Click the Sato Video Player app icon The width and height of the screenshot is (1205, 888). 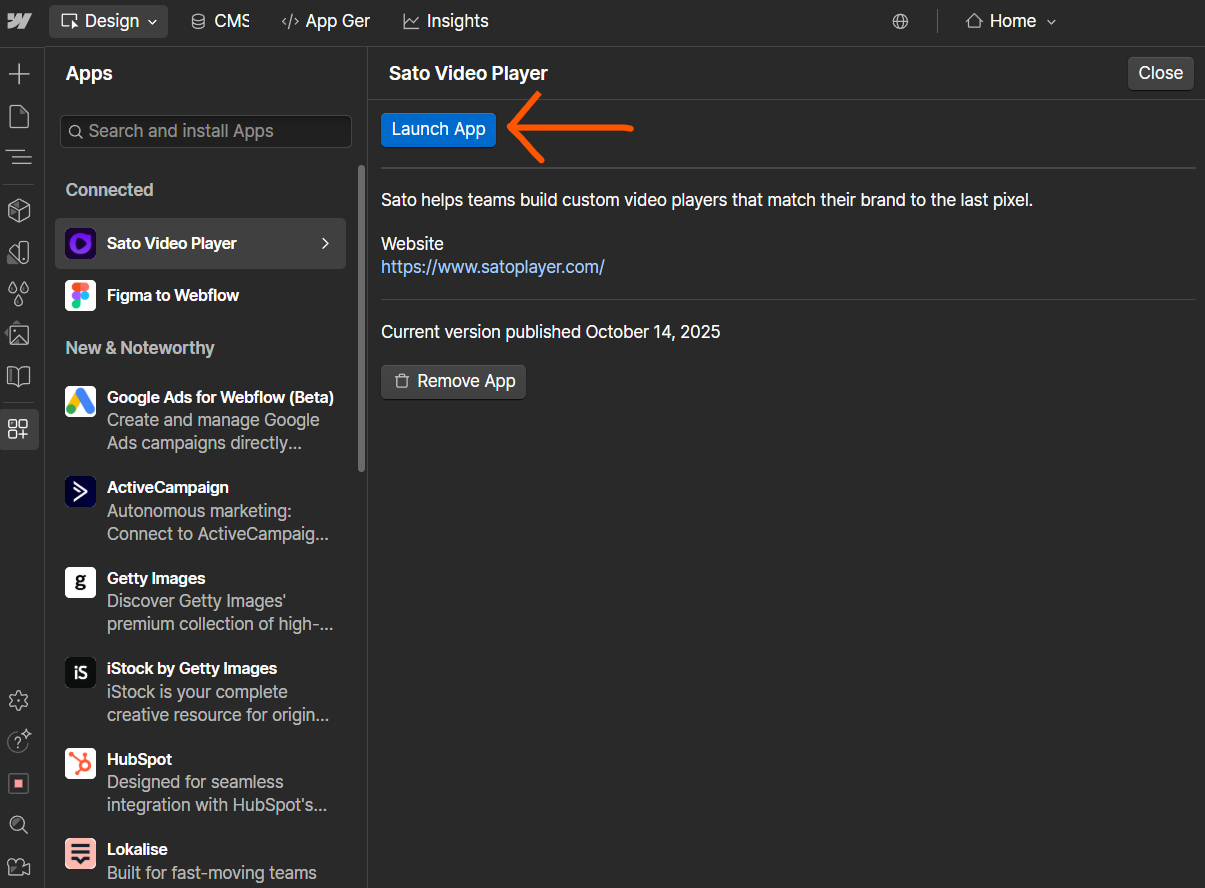(80, 243)
